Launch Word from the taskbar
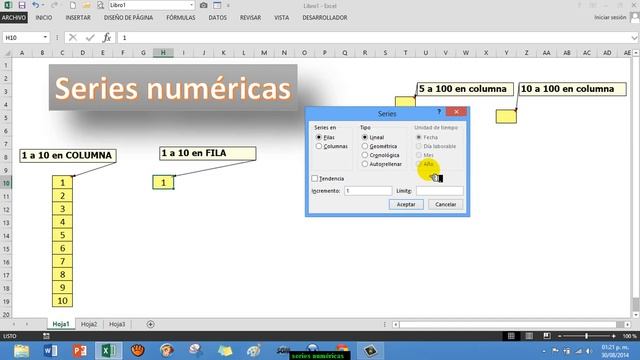Screen dimensions: 640x360 click(50, 351)
